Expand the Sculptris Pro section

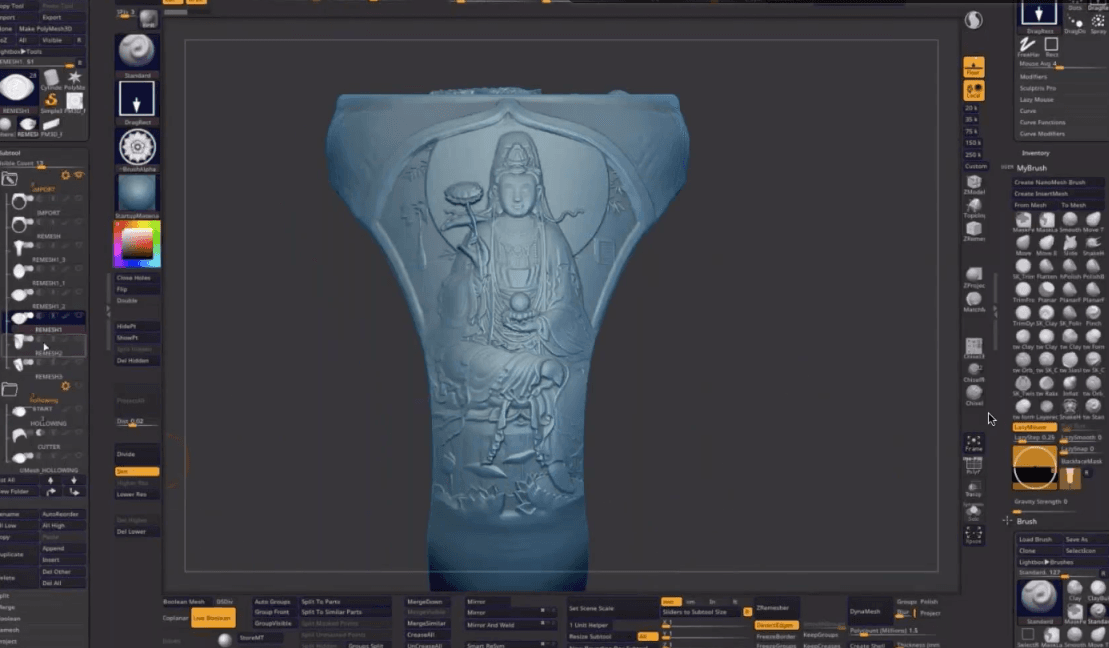[x=1038, y=88]
